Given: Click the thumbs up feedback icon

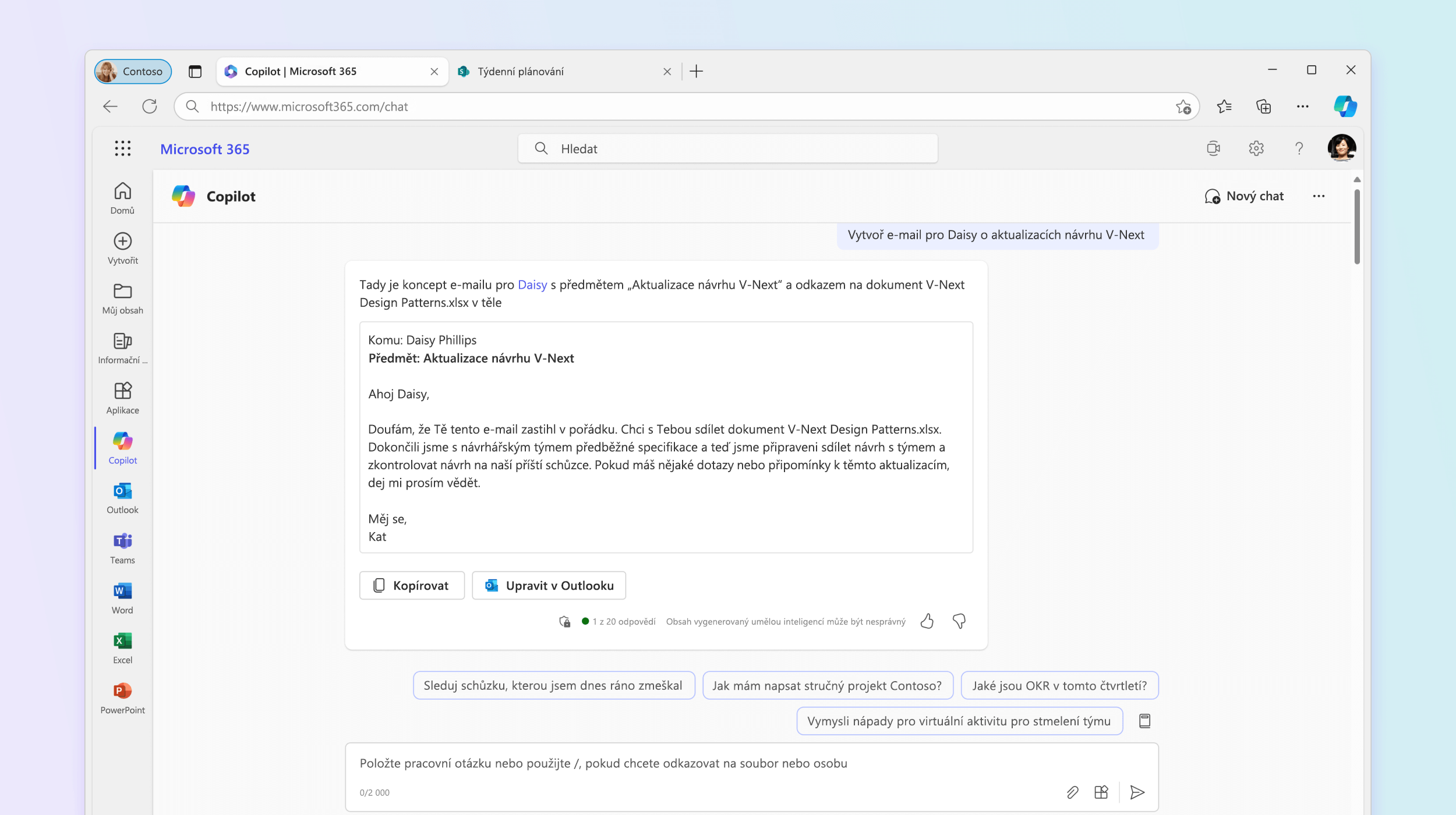Looking at the screenshot, I should click(927, 621).
